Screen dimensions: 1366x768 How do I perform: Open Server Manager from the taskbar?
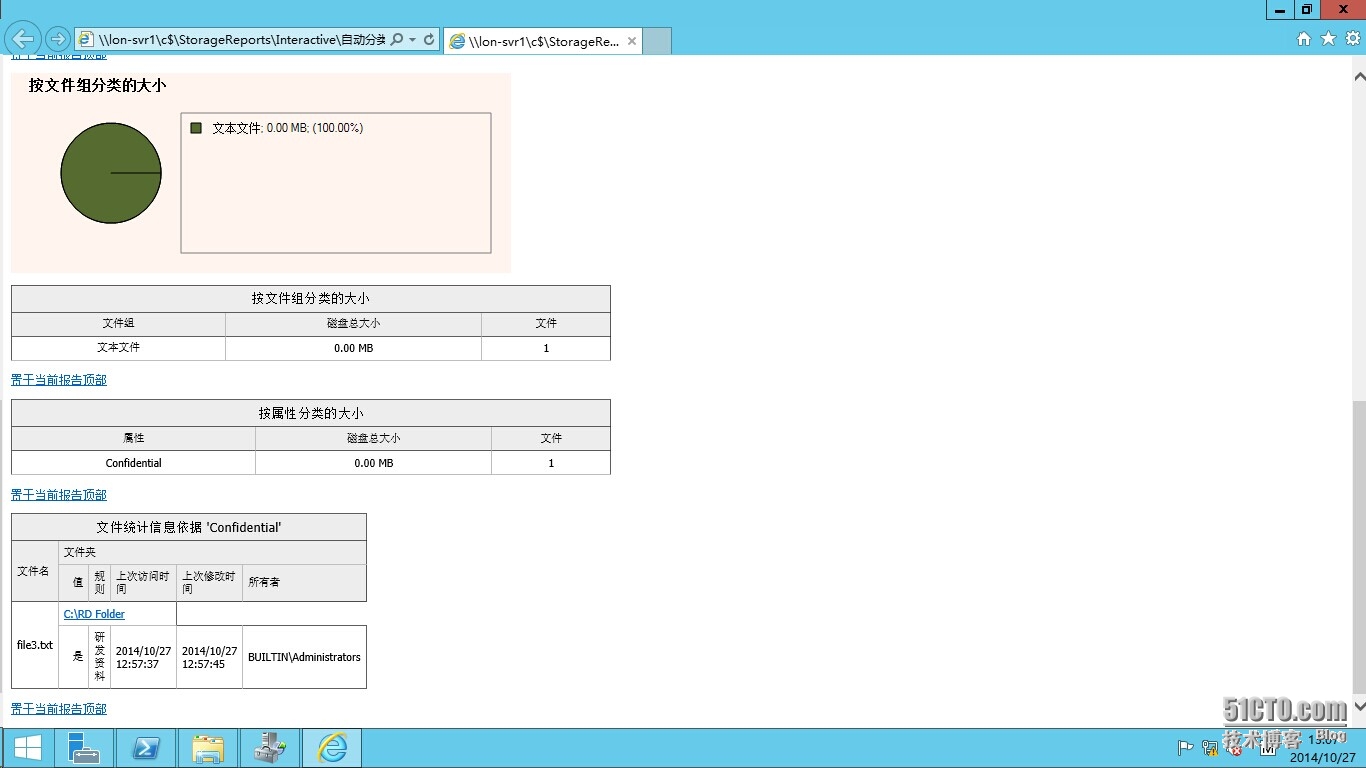point(83,748)
